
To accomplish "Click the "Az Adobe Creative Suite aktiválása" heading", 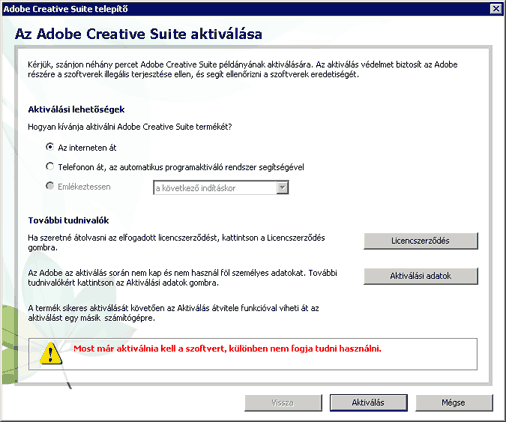I will [x=138, y=34].
